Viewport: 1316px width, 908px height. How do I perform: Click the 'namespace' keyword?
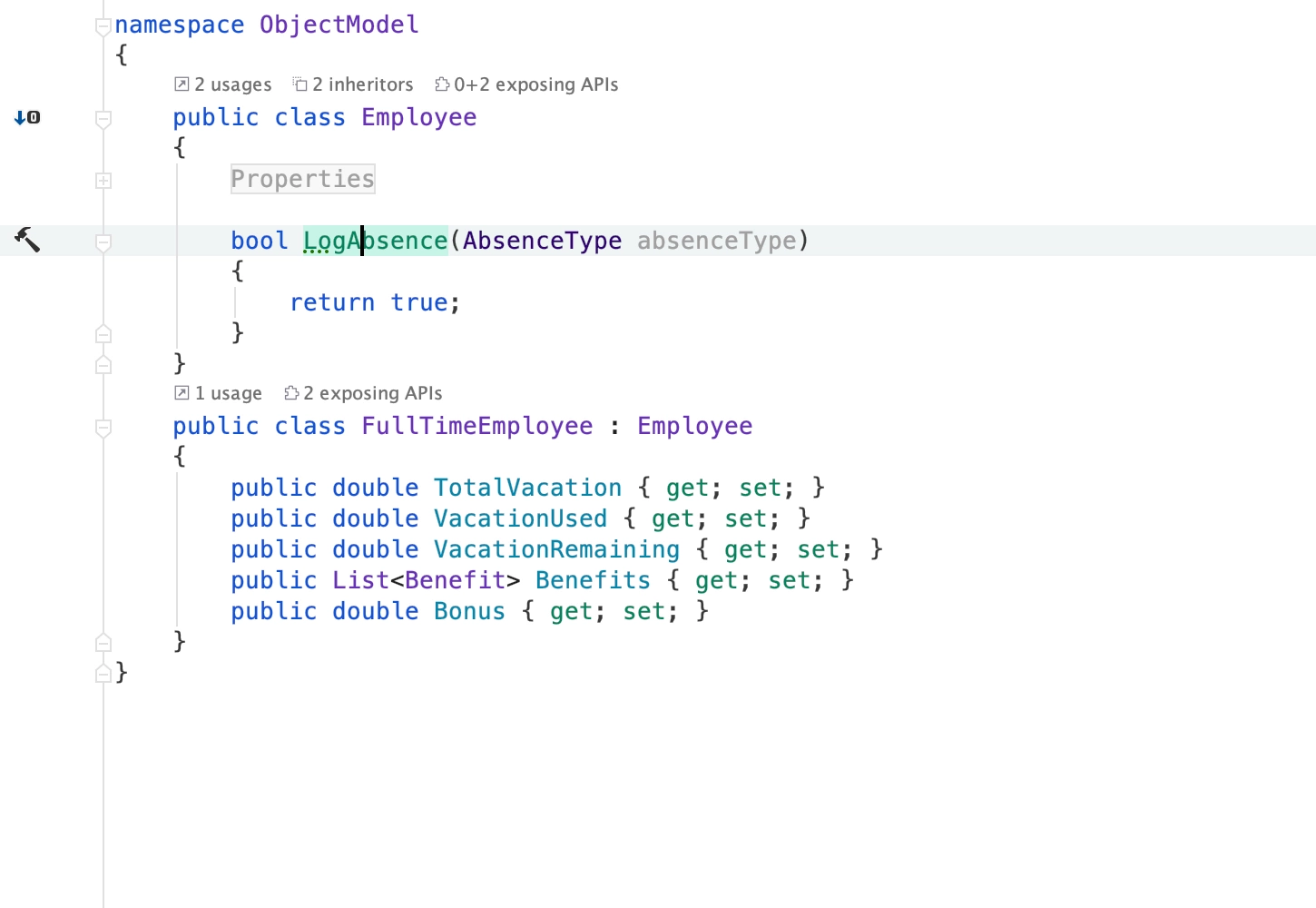point(179,25)
